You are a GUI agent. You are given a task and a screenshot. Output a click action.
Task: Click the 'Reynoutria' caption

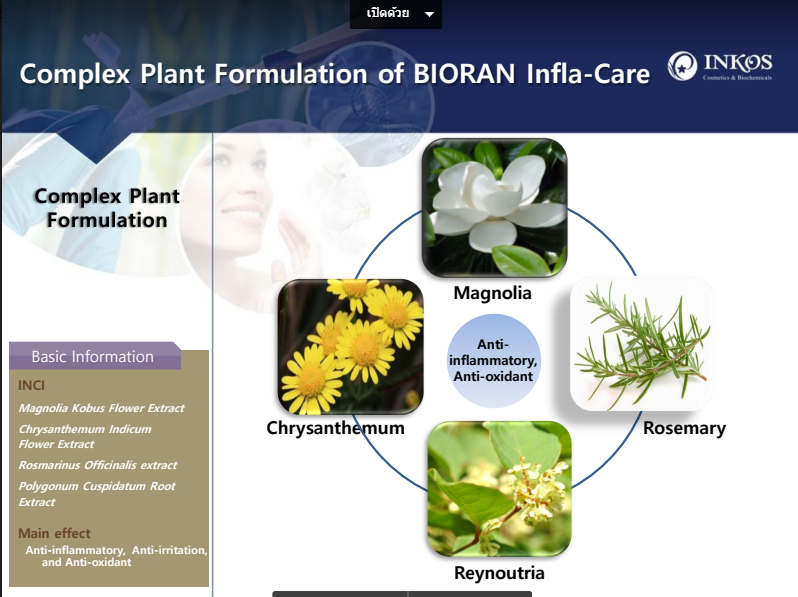pyautogui.click(x=499, y=573)
